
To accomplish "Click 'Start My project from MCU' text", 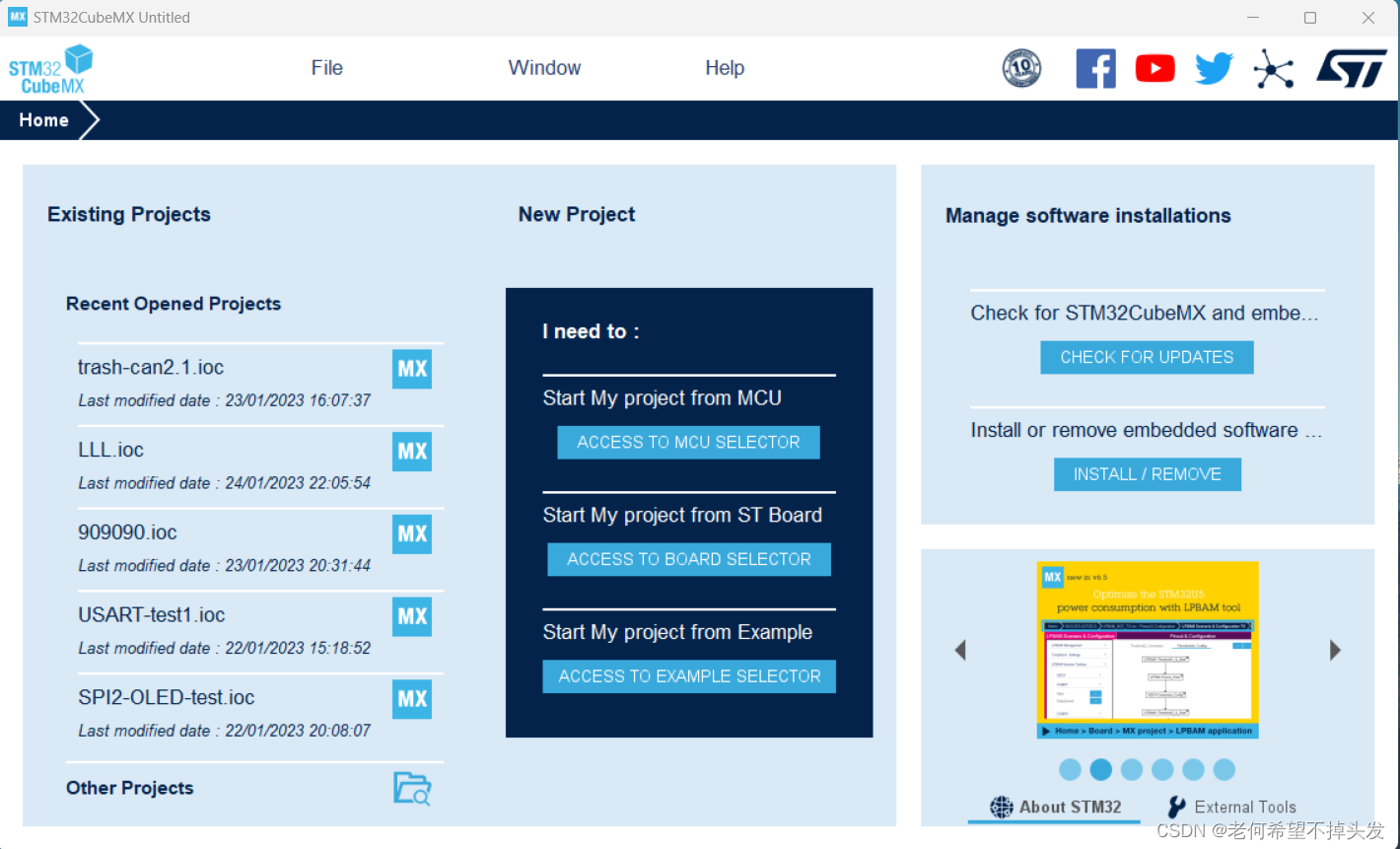I will point(662,398).
